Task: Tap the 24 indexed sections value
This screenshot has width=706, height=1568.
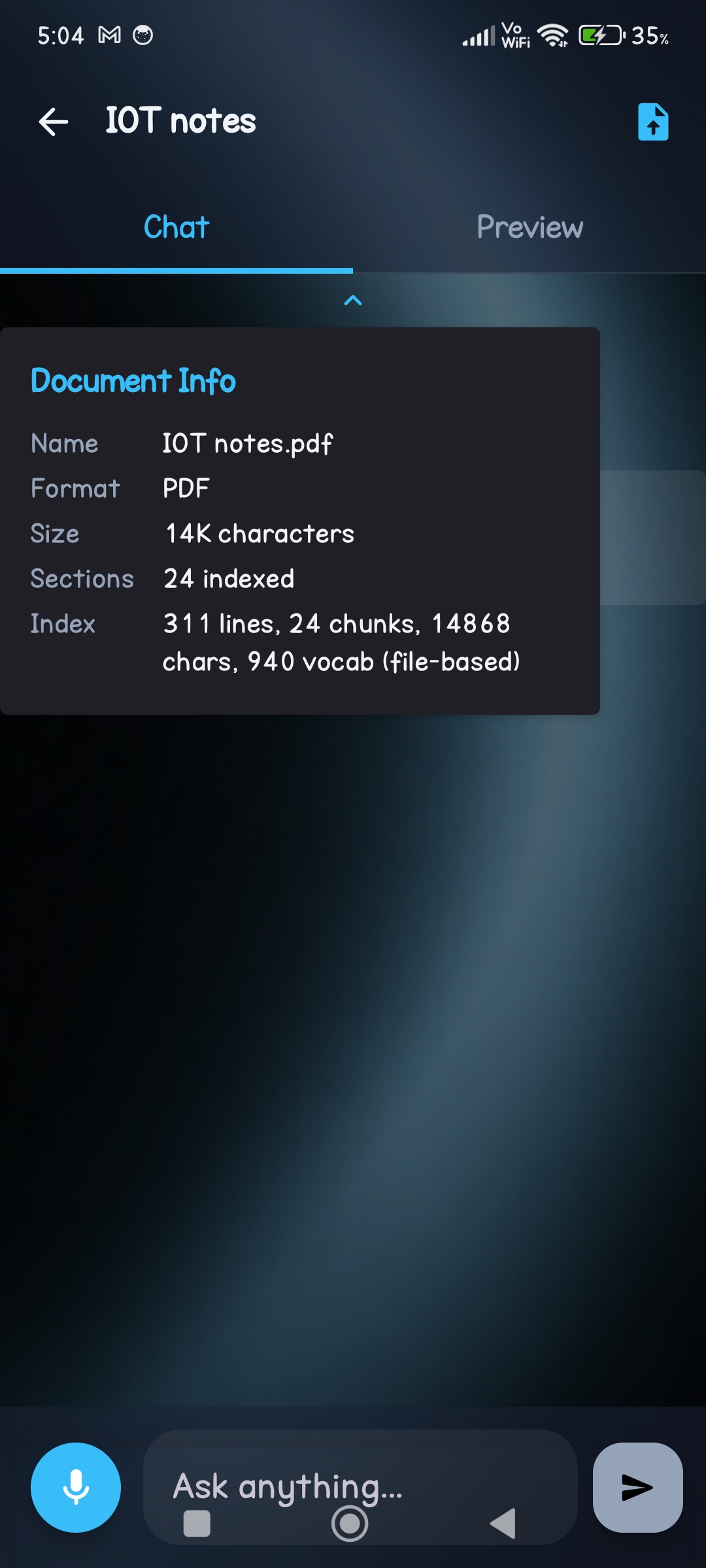Action: pyautogui.click(x=229, y=579)
